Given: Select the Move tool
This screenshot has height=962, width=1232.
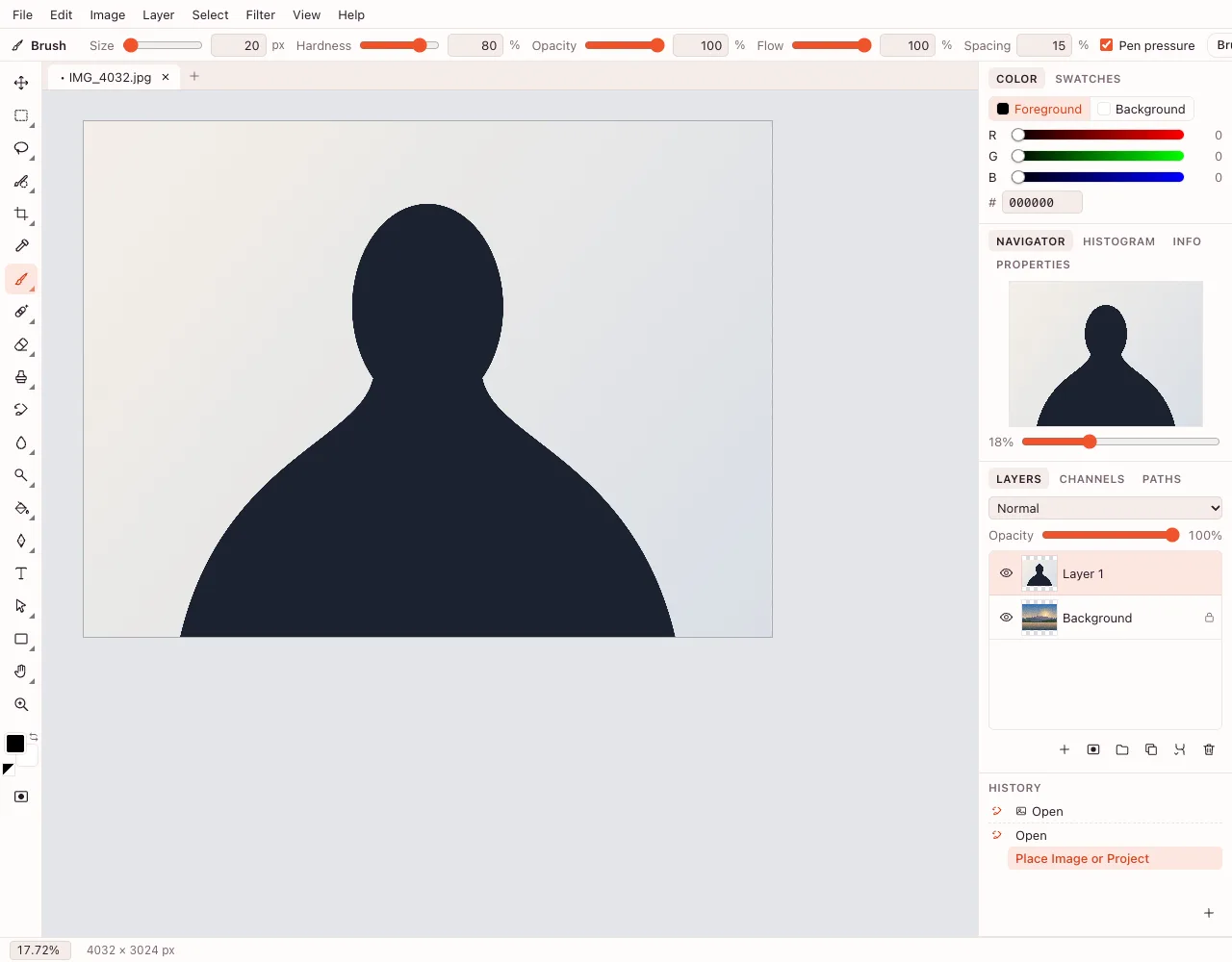Looking at the screenshot, I should pos(21,83).
